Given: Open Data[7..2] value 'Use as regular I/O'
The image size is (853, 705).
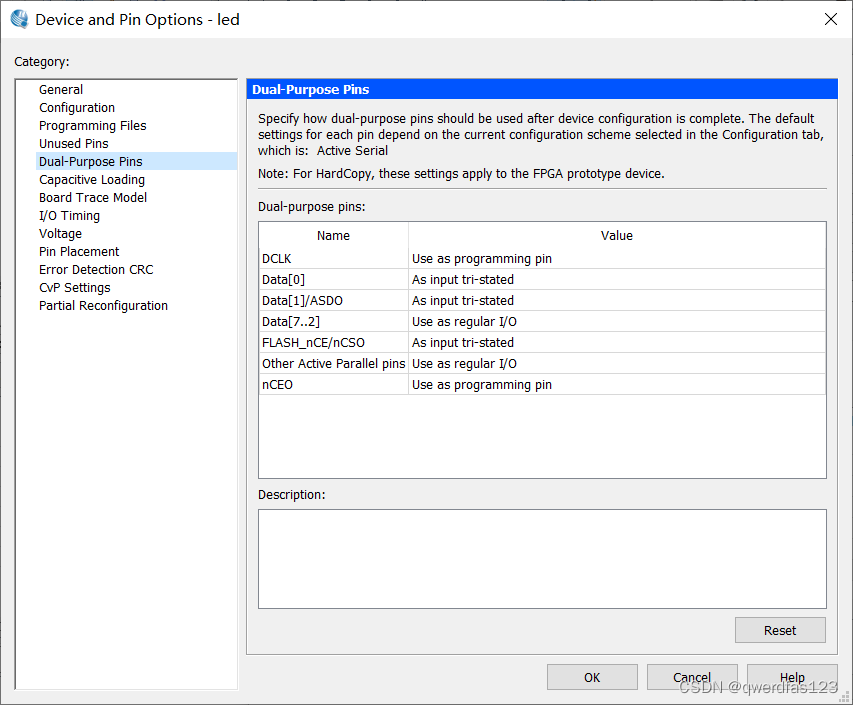Looking at the screenshot, I should [617, 321].
